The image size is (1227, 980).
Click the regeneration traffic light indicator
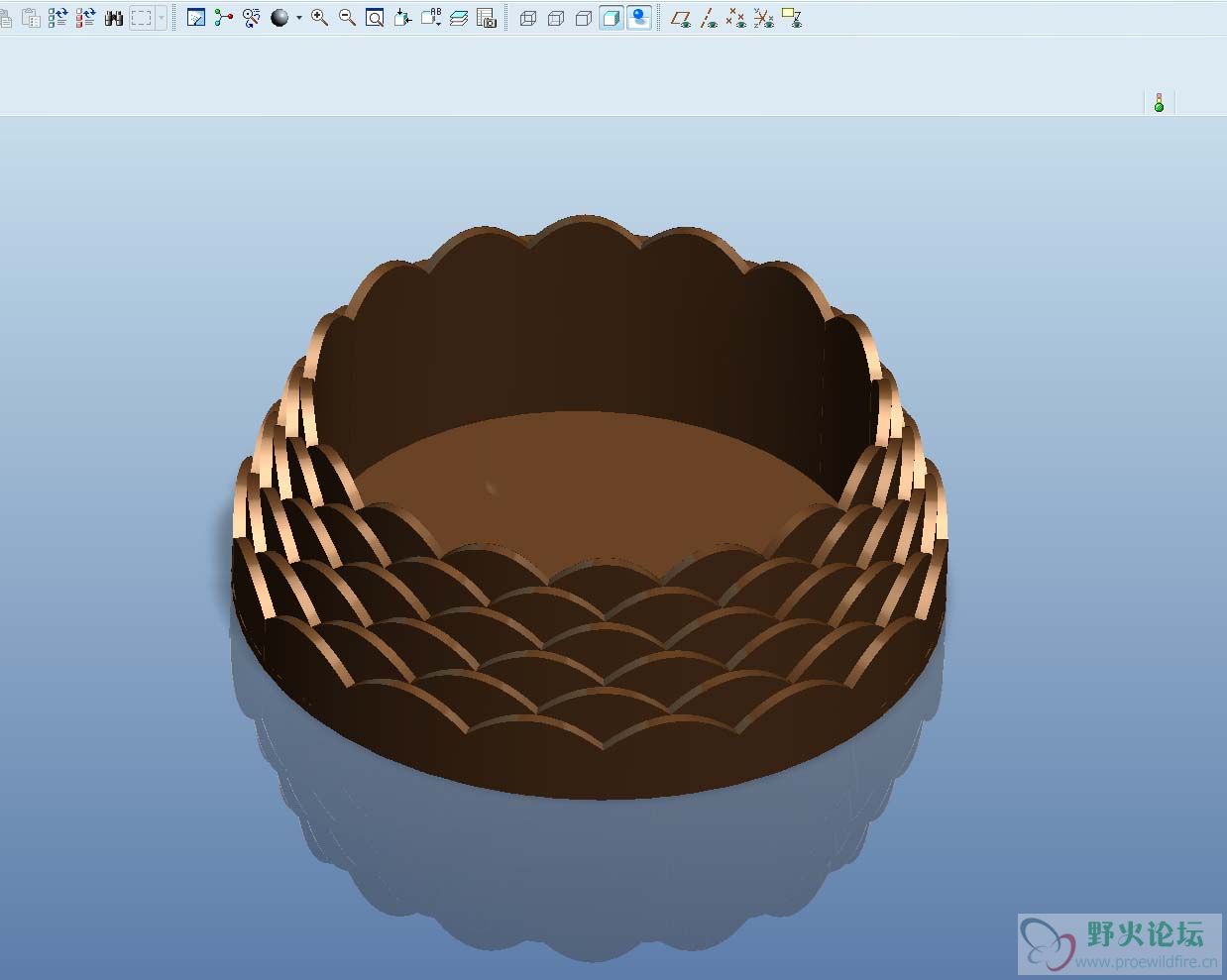[x=1159, y=103]
